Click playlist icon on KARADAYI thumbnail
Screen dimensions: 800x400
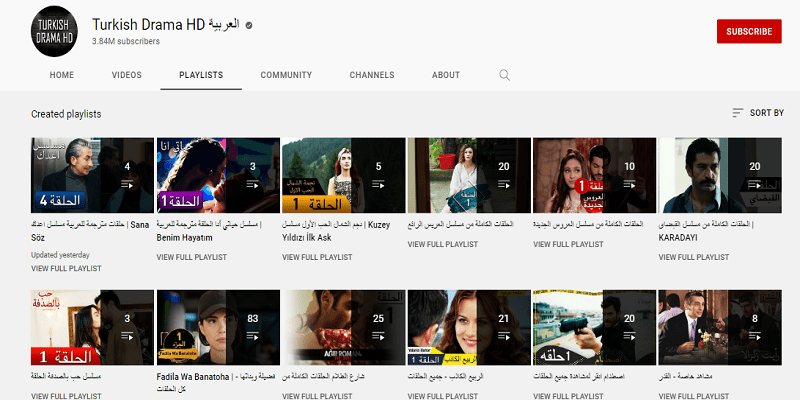click(755, 185)
